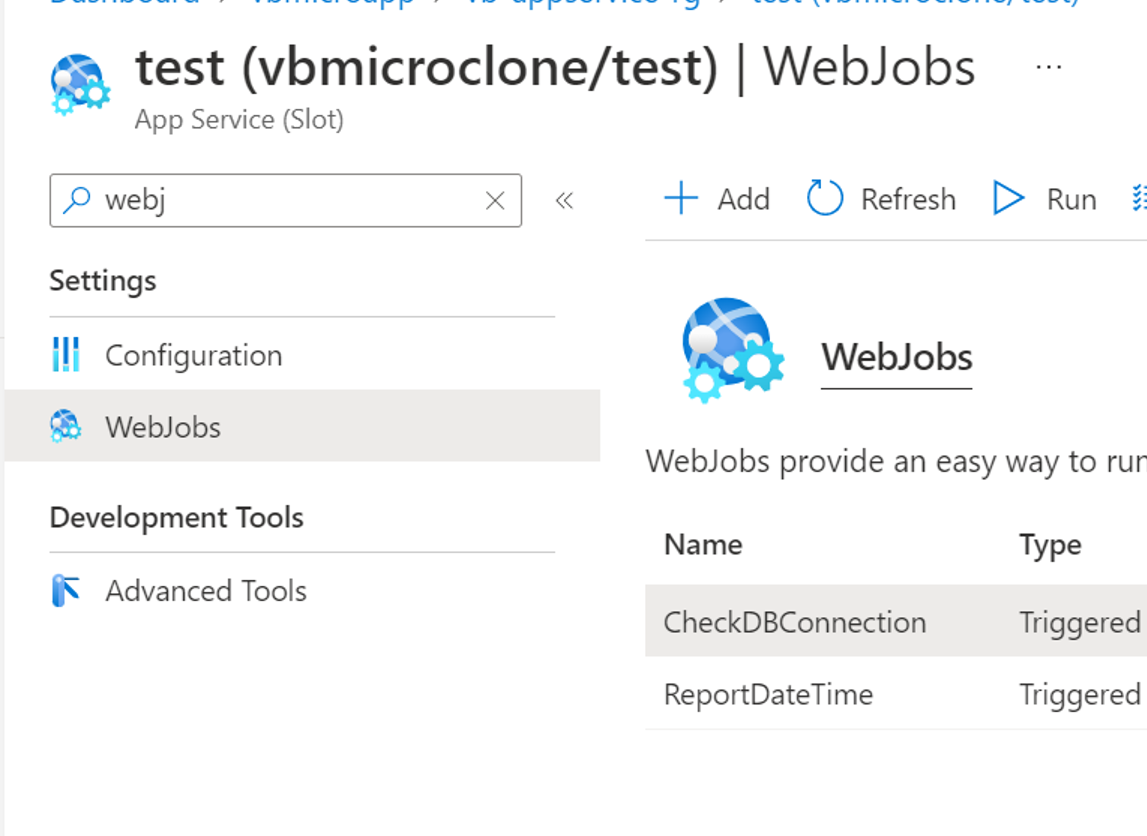
Task: Select WebJobs in the Settings menu
Action: (302, 426)
